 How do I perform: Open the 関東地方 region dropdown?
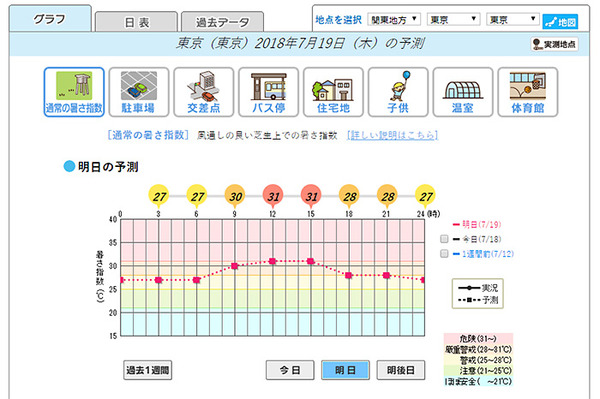[x=394, y=19]
